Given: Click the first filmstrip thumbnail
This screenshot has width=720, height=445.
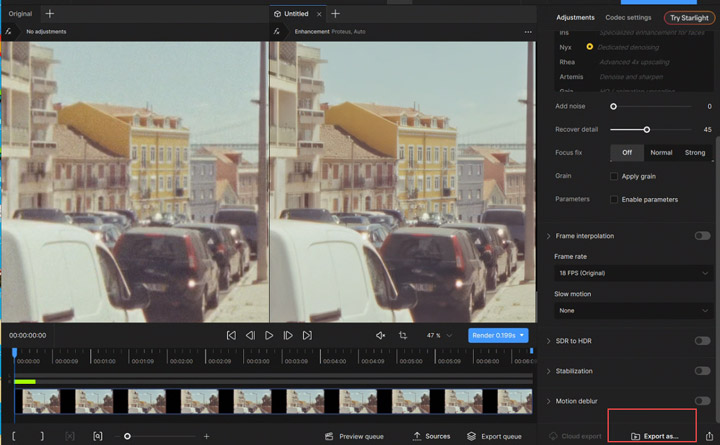Looking at the screenshot, I should (41, 401).
